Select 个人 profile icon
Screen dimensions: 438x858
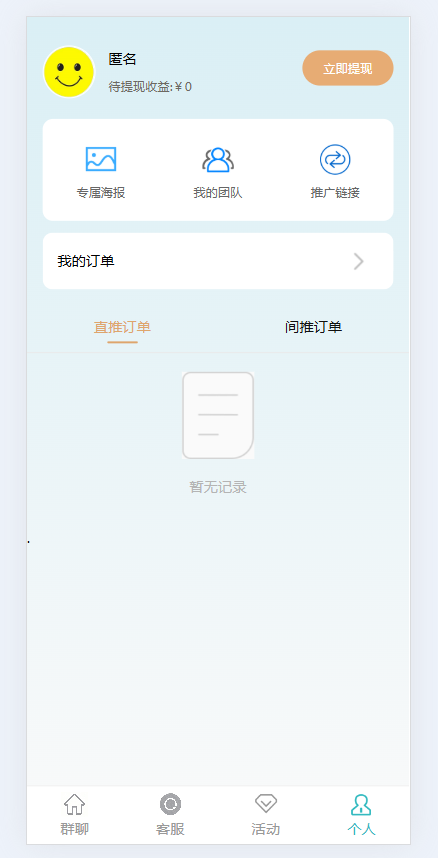(x=361, y=805)
